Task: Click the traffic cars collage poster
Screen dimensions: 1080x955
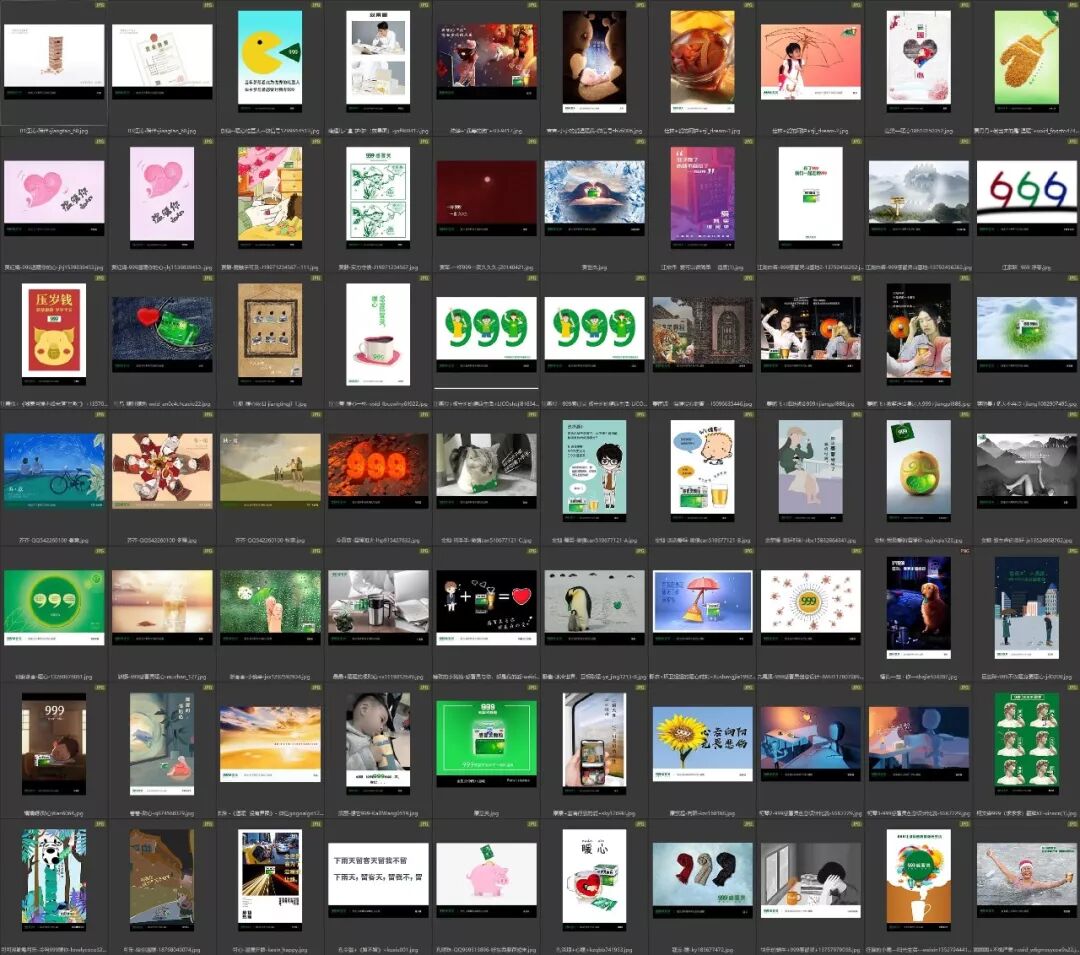Action: point(270,880)
